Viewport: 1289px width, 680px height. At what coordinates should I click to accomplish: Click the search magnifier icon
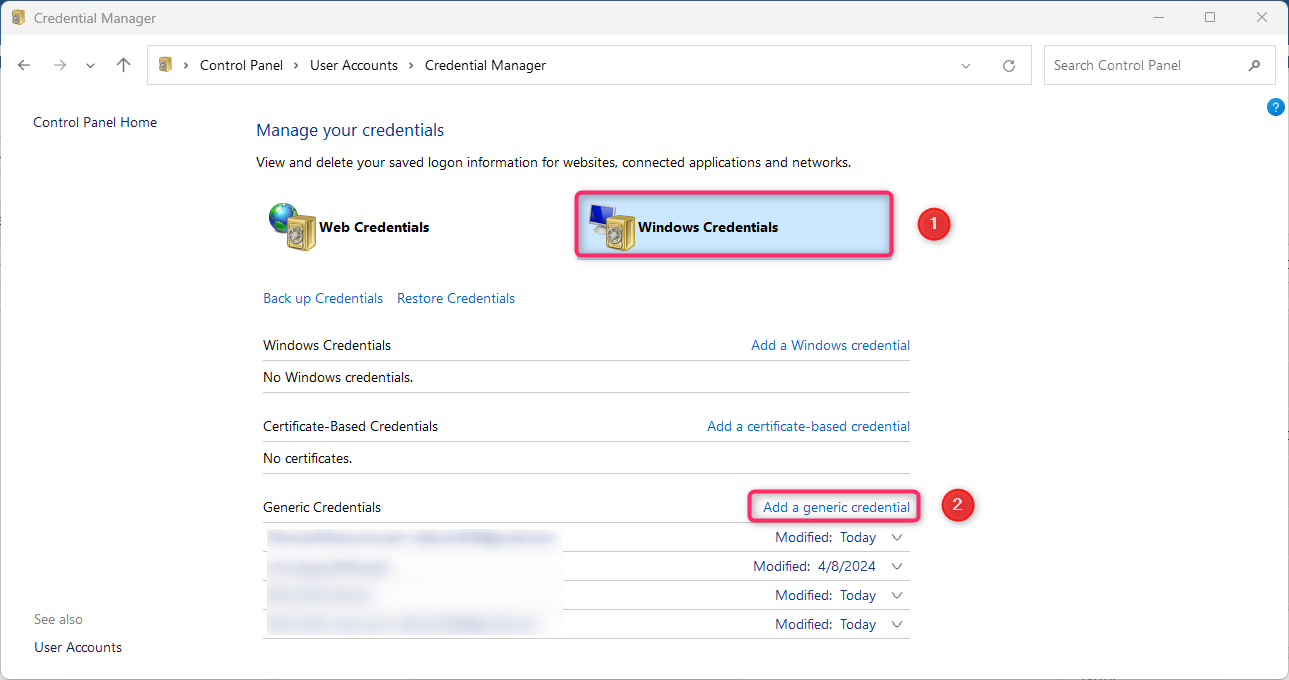(x=1255, y=65)
